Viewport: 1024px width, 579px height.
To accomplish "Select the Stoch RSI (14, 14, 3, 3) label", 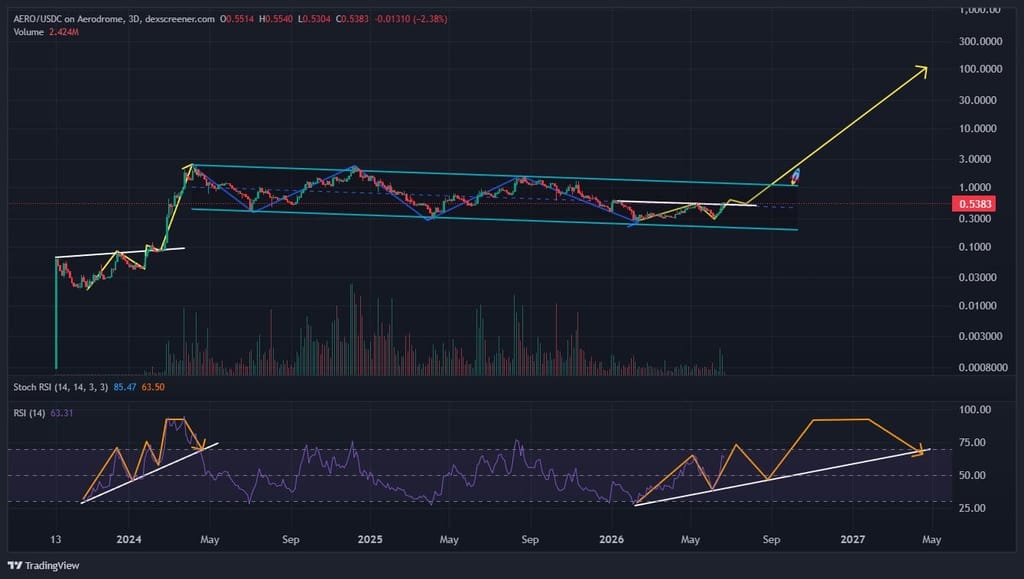I will [60, 387].
